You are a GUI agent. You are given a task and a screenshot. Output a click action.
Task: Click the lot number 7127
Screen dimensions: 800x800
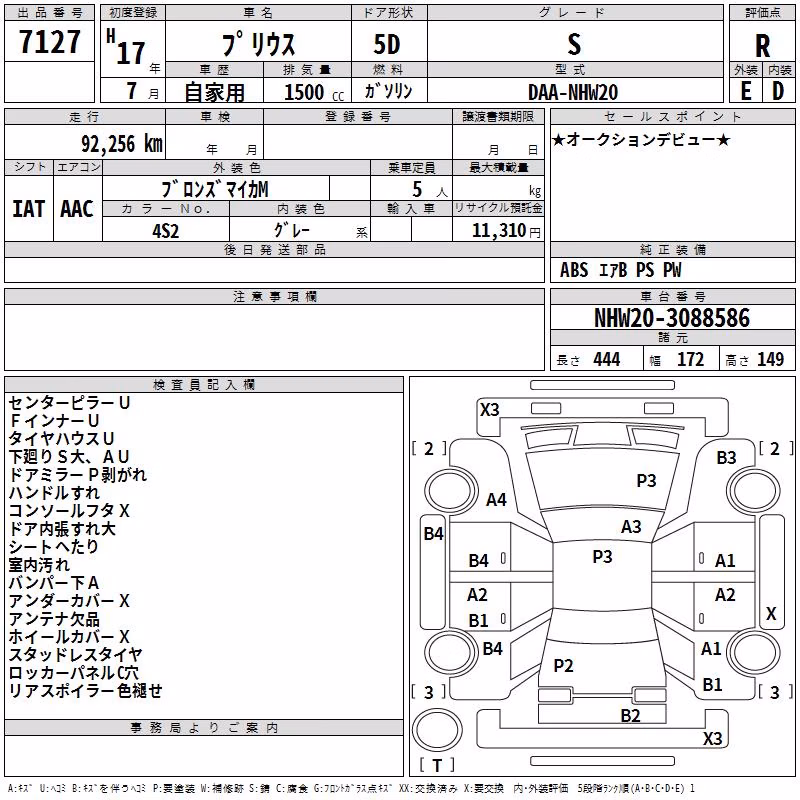coord(49,42)
